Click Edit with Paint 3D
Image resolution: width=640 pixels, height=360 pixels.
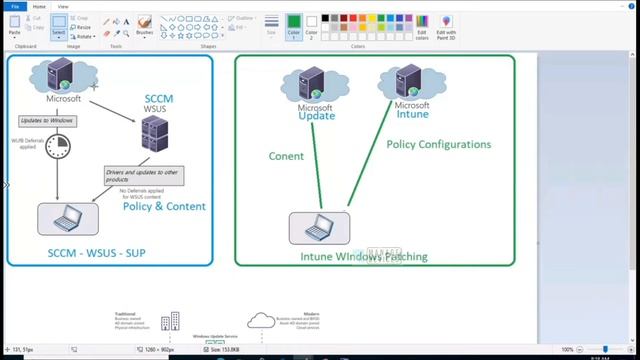tap(446, 28)
